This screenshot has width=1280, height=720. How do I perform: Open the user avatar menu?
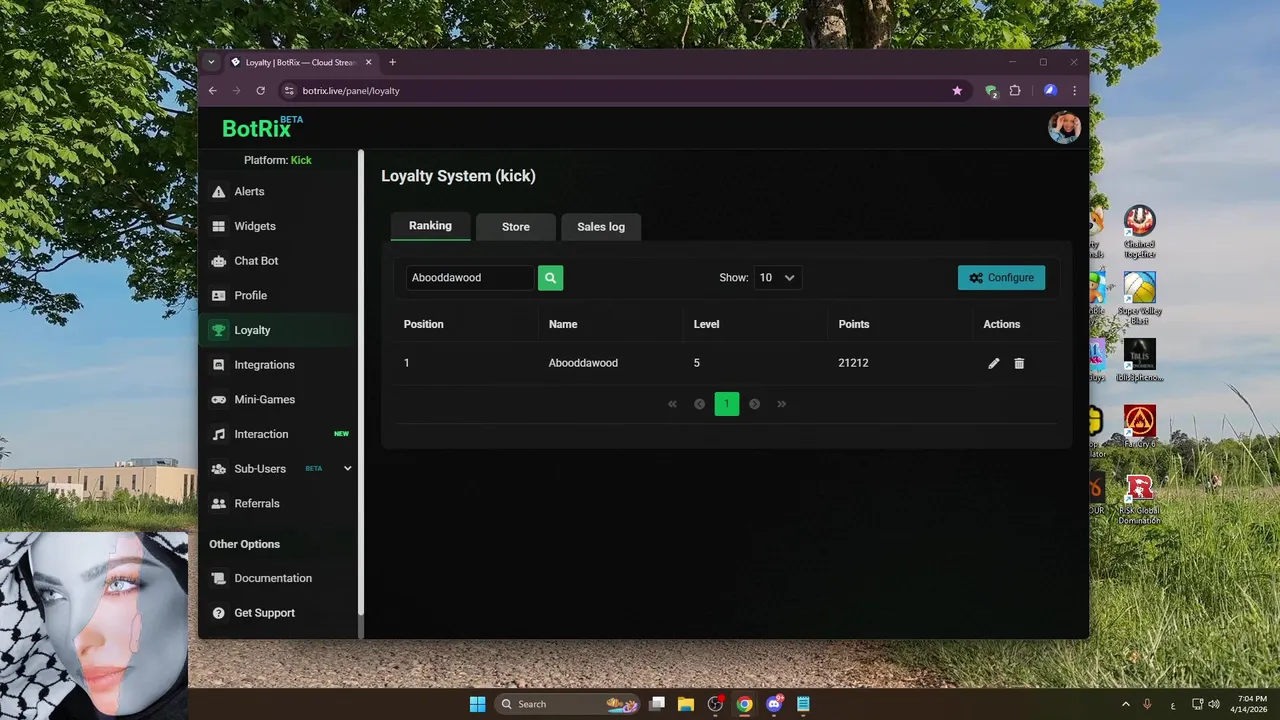tap(1064, 127)
